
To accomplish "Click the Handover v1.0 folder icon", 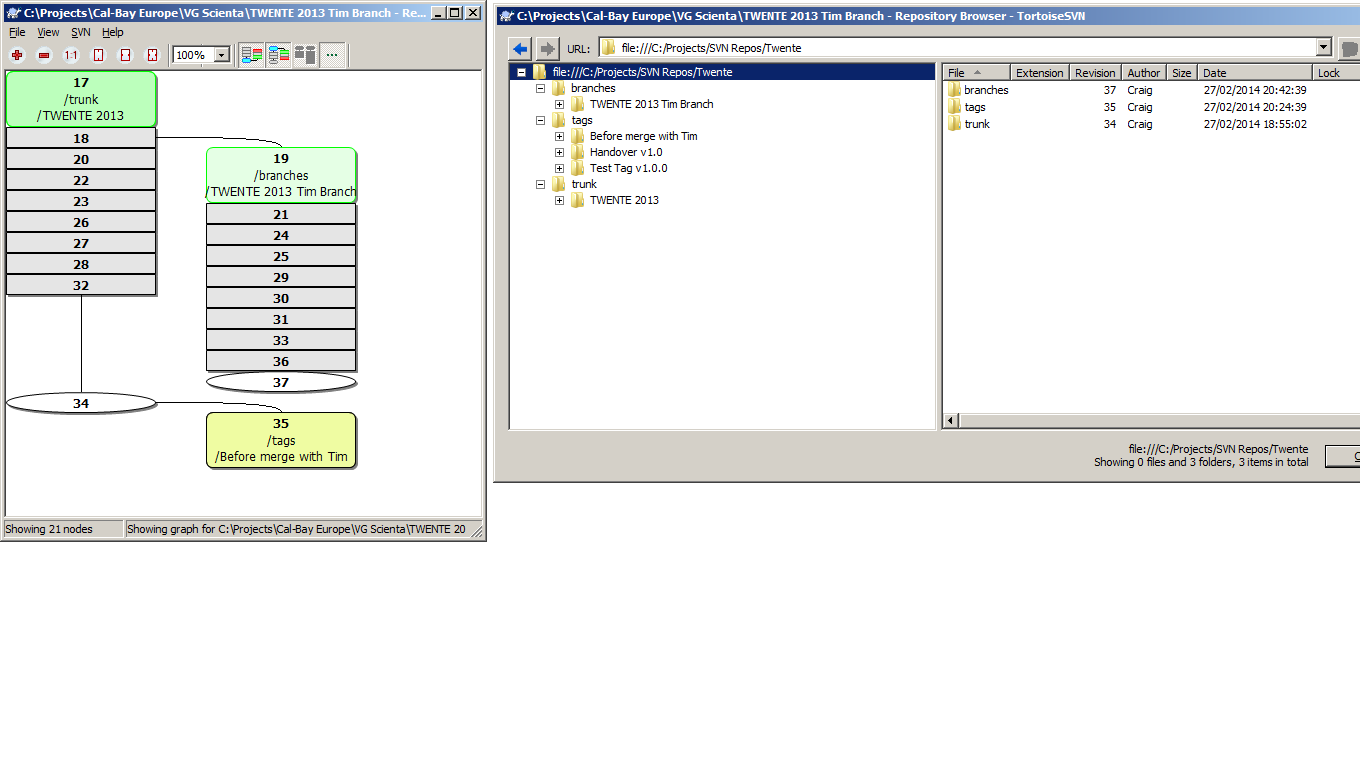I will [578, 152].
